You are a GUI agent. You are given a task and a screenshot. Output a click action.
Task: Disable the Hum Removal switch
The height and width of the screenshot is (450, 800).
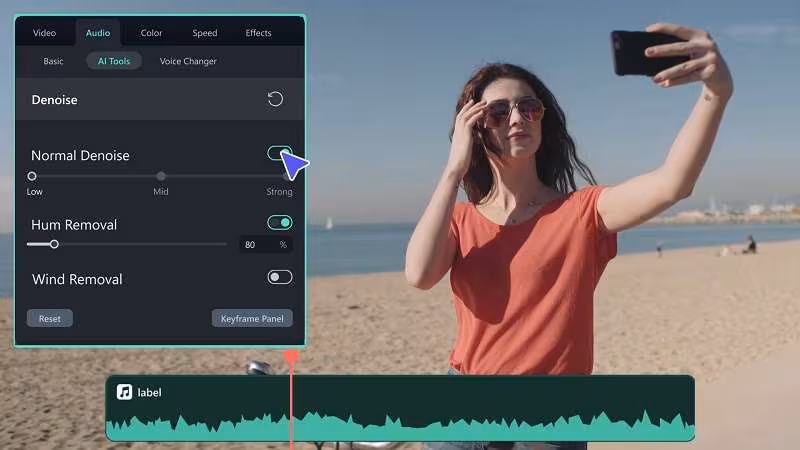[x=280, y=222]
